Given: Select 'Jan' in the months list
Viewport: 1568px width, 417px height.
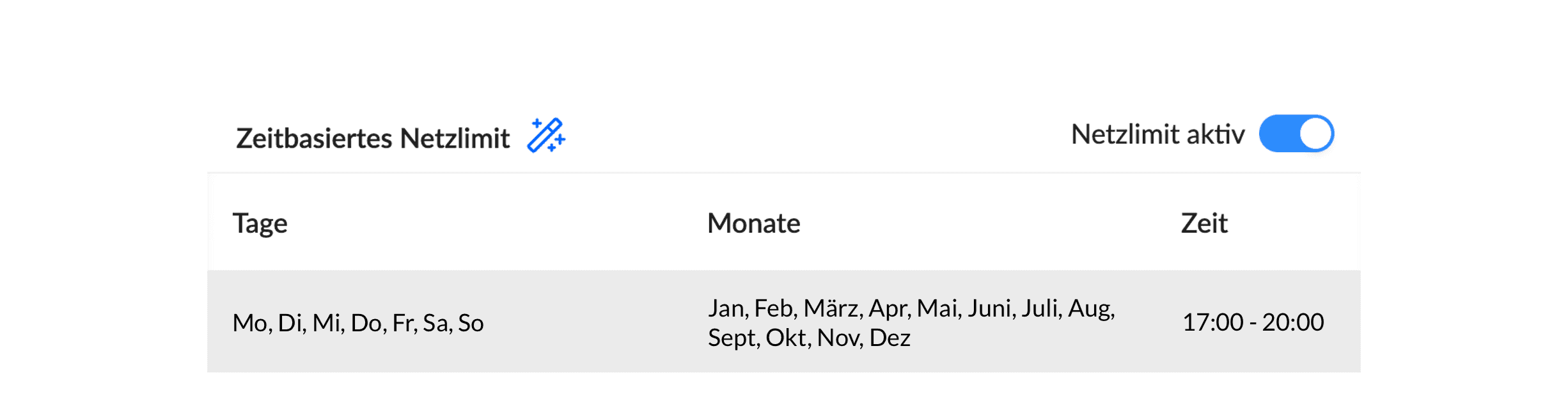Looking at the screenshot, I should (726, 309).
